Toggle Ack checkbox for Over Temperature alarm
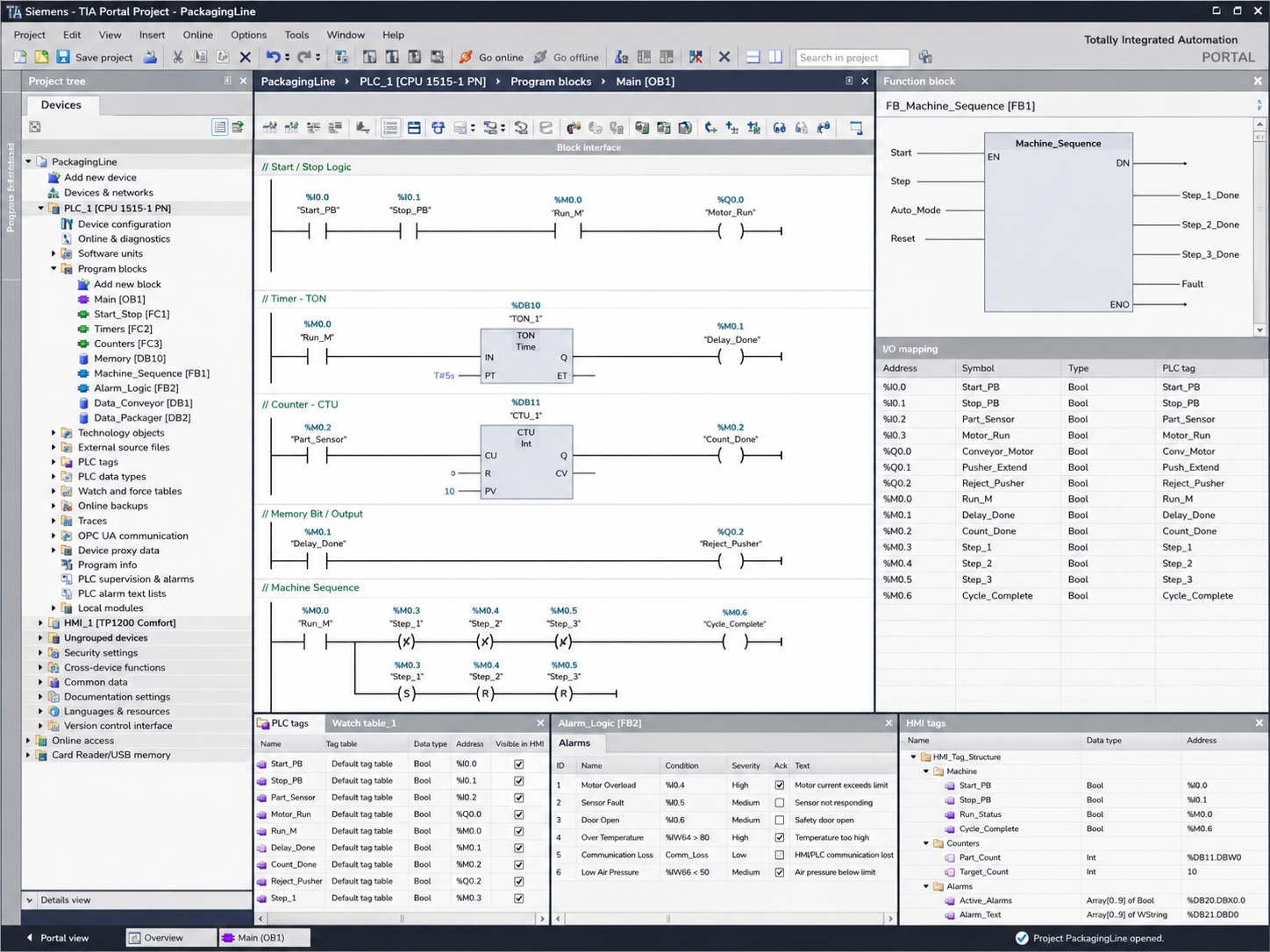Viewport: 1270px width, 952px height. click(780, 838)
